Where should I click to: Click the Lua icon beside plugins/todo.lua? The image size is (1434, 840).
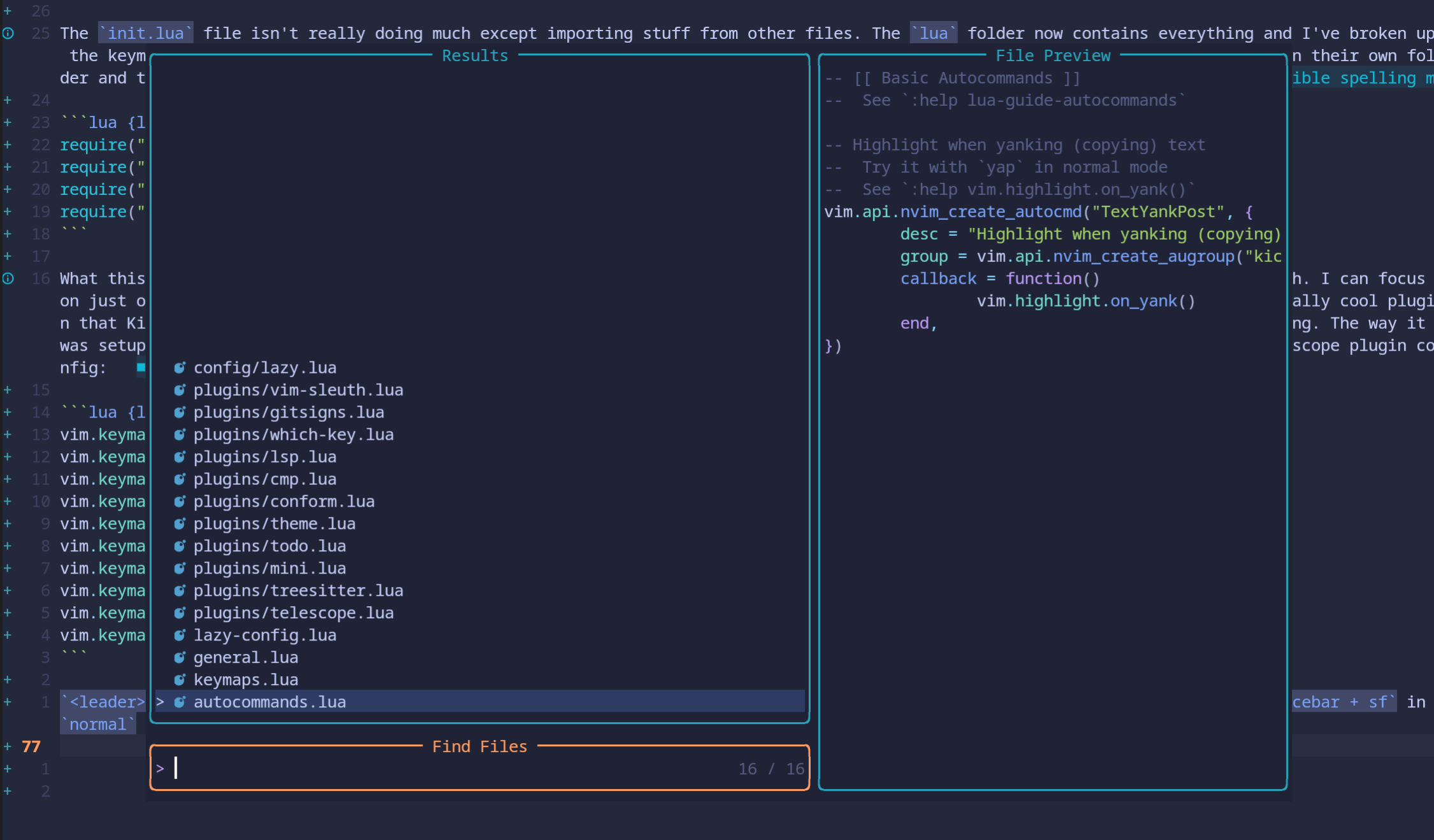pos(180,546)
